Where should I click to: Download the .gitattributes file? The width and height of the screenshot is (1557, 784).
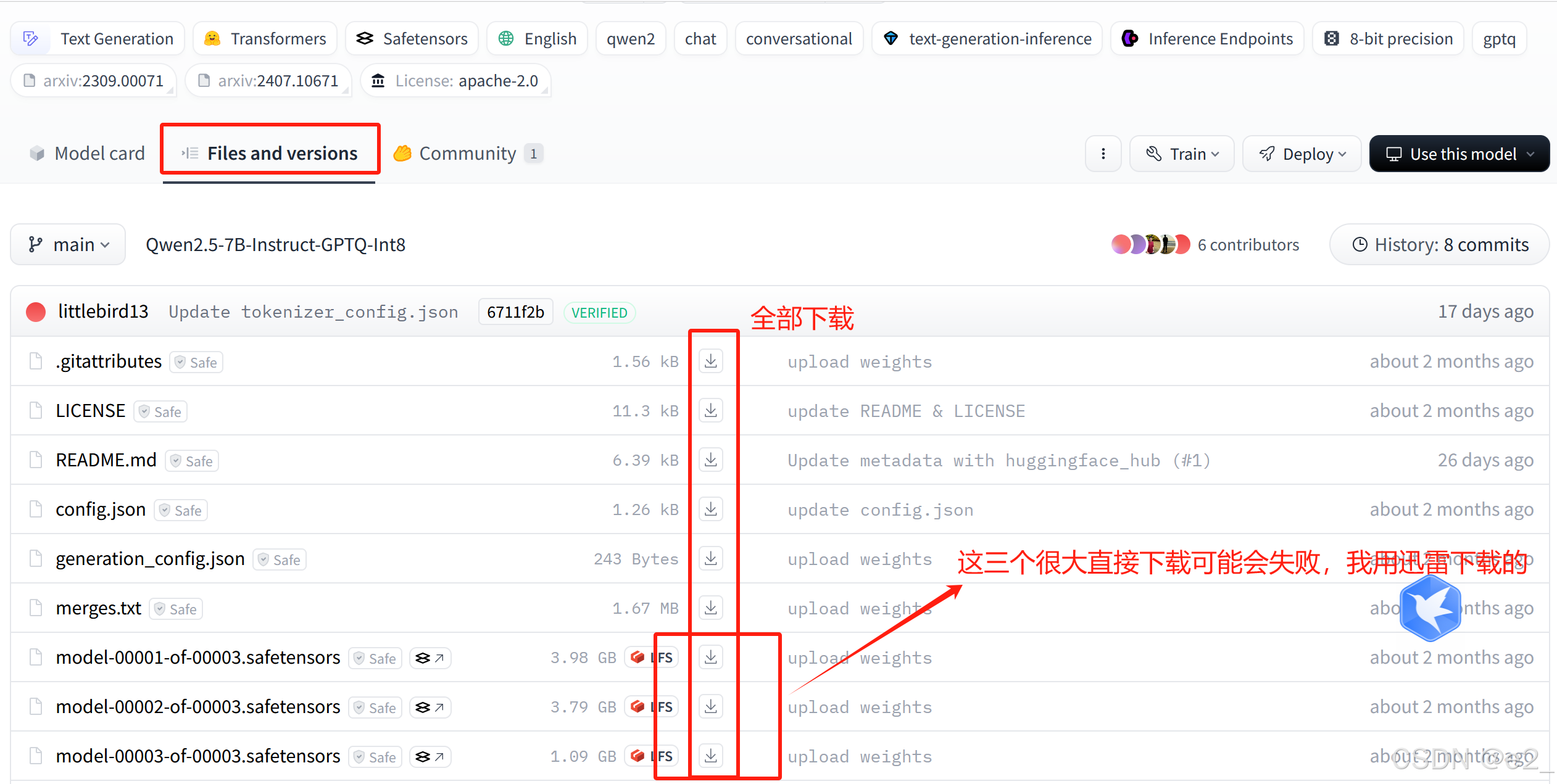(711, 361)
